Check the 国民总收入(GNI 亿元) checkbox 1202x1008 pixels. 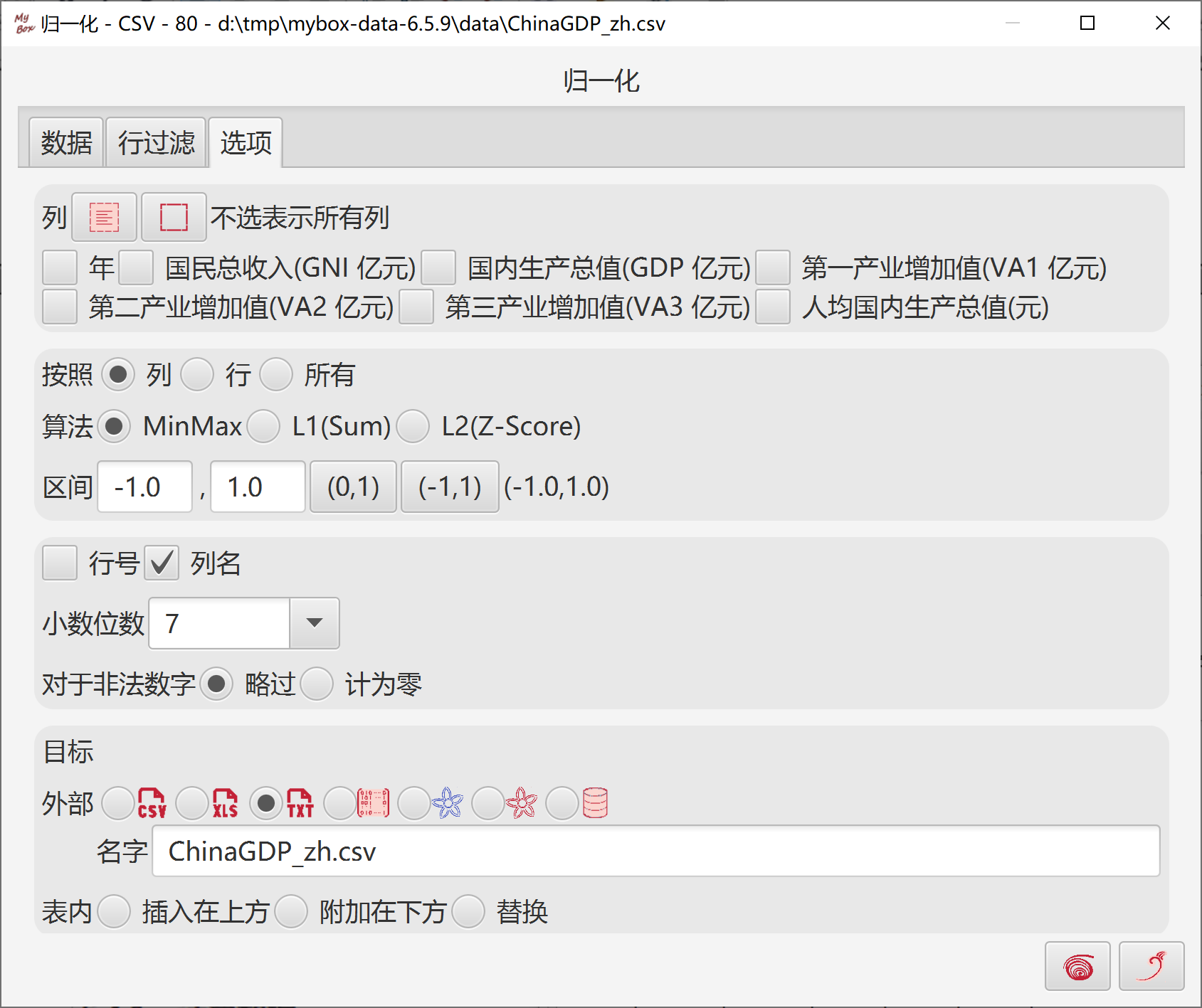136,267
